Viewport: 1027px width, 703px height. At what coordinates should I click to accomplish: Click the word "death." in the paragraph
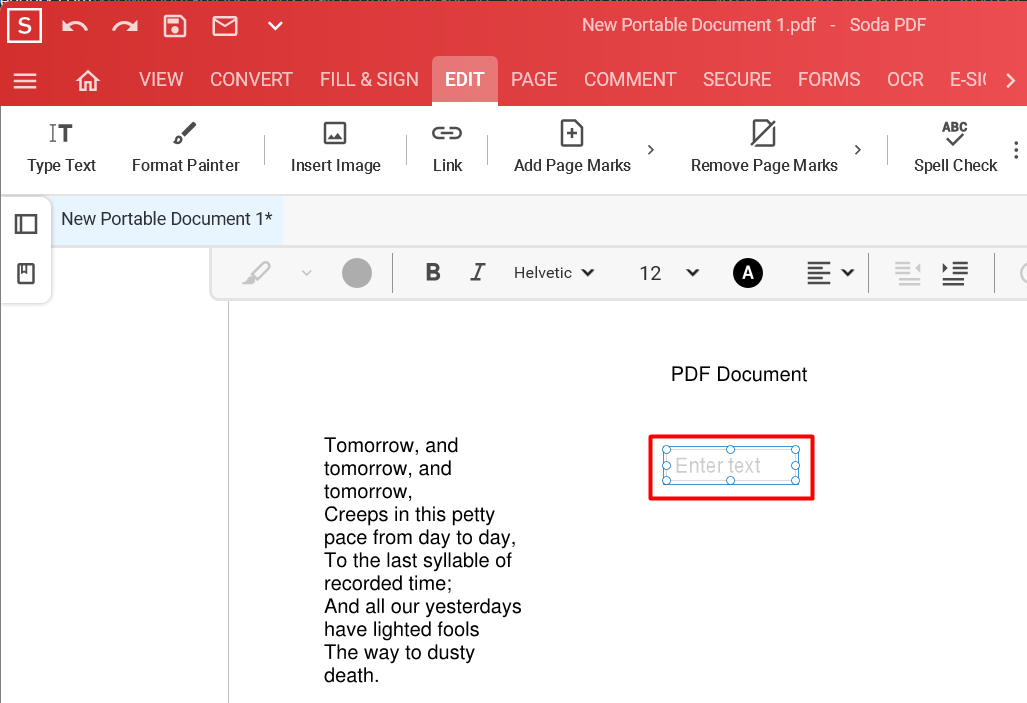coord(352,675)
